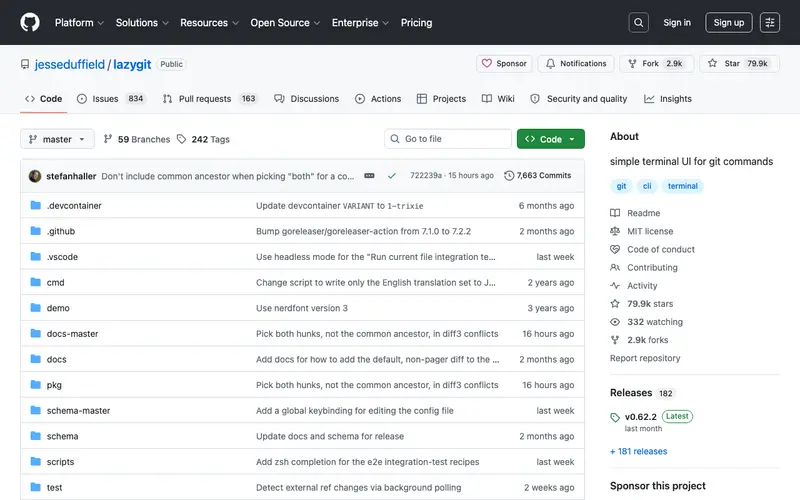The image size is (800, 500).
Task: Open the Pricing link in header
Action: 416,22
